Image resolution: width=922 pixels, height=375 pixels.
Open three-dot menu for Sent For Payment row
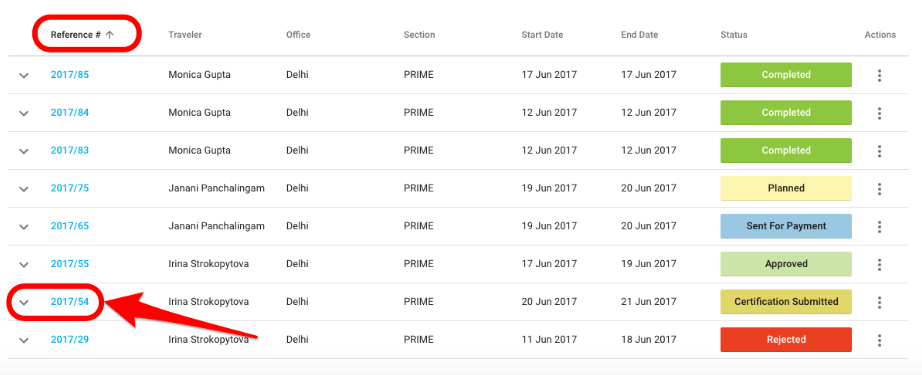coord(879,226)
